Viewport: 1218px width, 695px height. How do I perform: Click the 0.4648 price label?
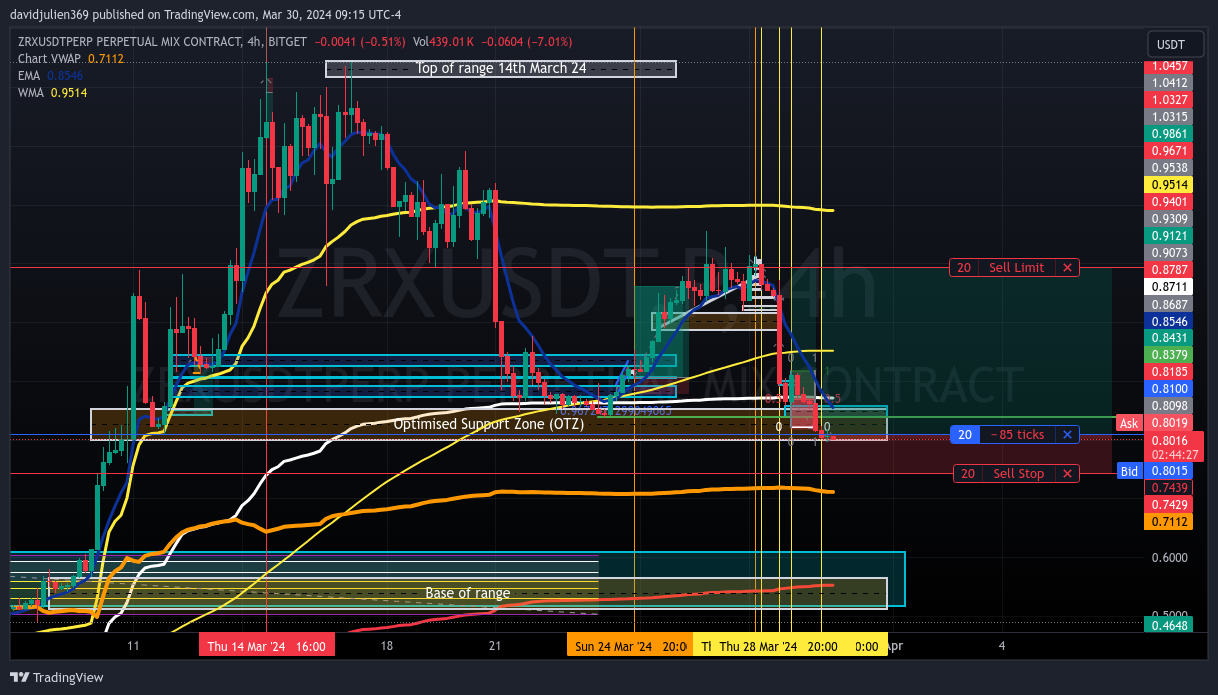coord(1169,624)
